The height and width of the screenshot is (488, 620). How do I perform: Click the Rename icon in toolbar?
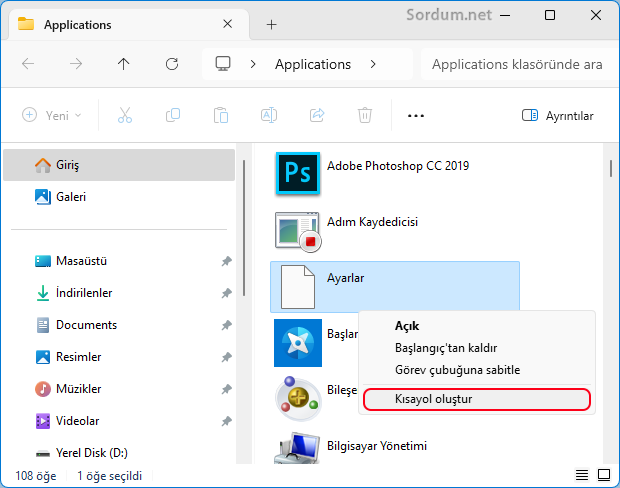tap(269, 115)
